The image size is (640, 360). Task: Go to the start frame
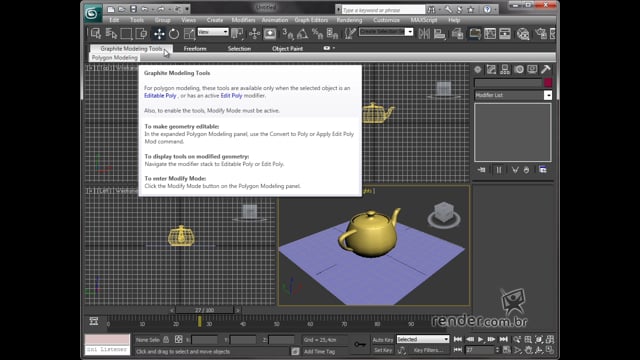(x=458, y=340)
